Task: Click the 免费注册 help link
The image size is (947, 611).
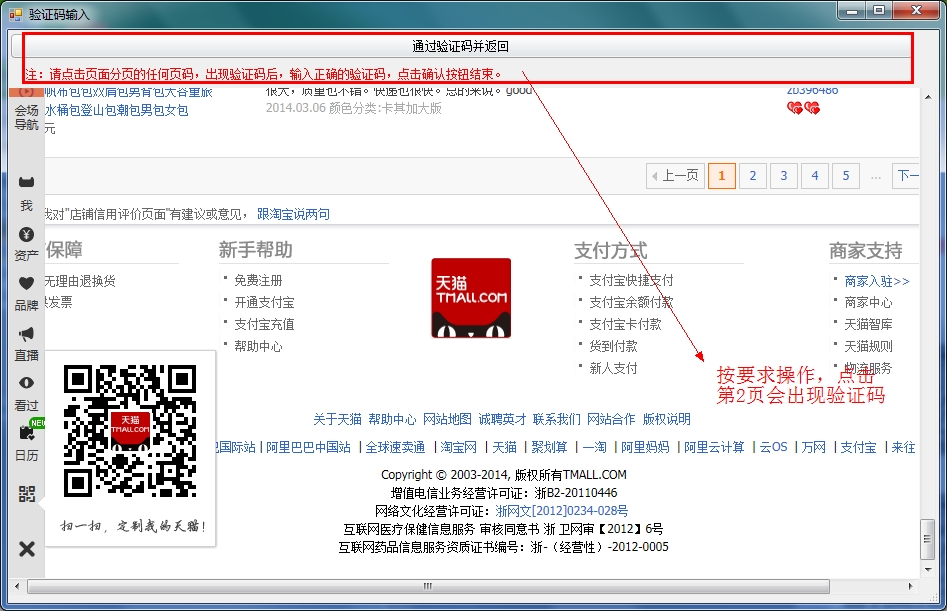Action: [258, 280]
